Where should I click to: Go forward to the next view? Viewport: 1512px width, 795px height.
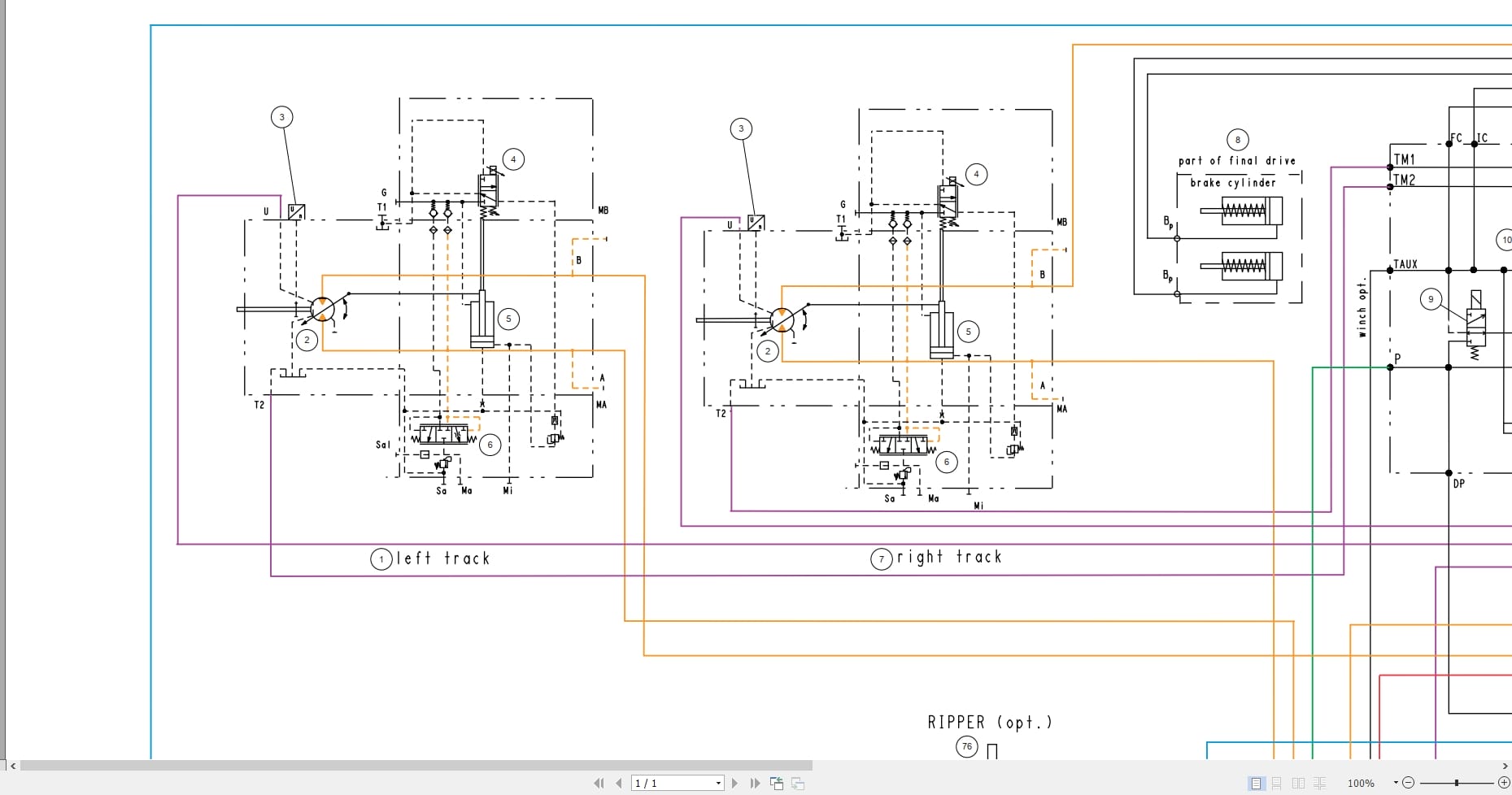[x=798, y=783]
